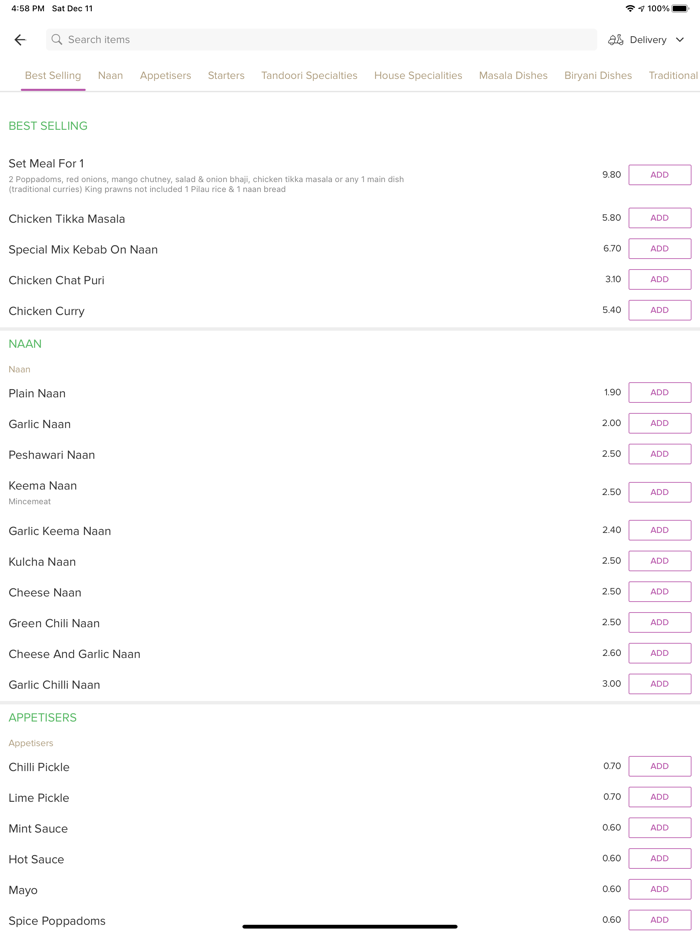Add Garlic Chilli Naan to order
700x934 pixels.
(659, 683)
